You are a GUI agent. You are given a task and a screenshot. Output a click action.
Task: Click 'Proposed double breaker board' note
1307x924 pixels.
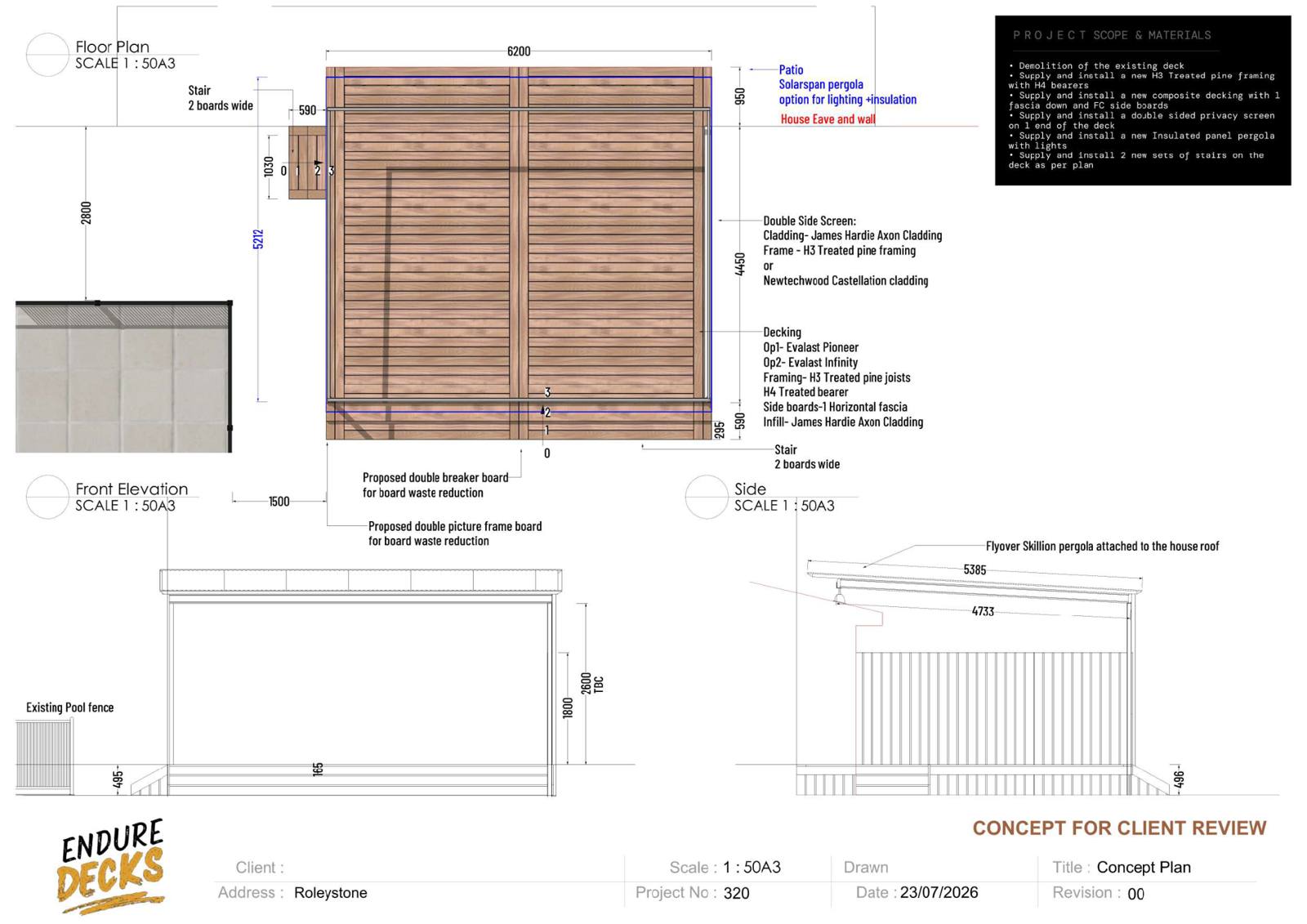(x=435, y=478)
